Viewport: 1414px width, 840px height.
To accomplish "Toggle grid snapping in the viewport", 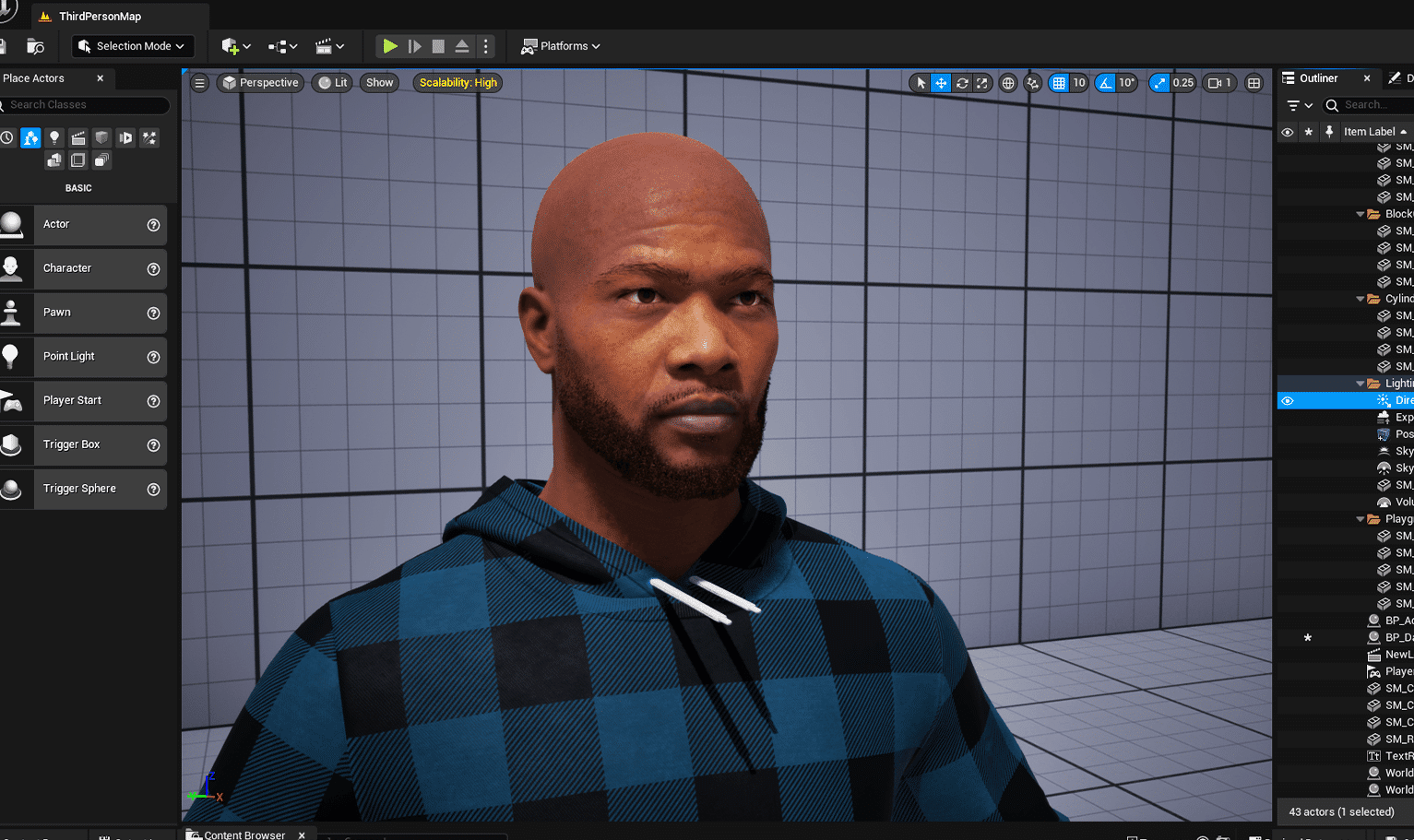I will point(1059,83).
